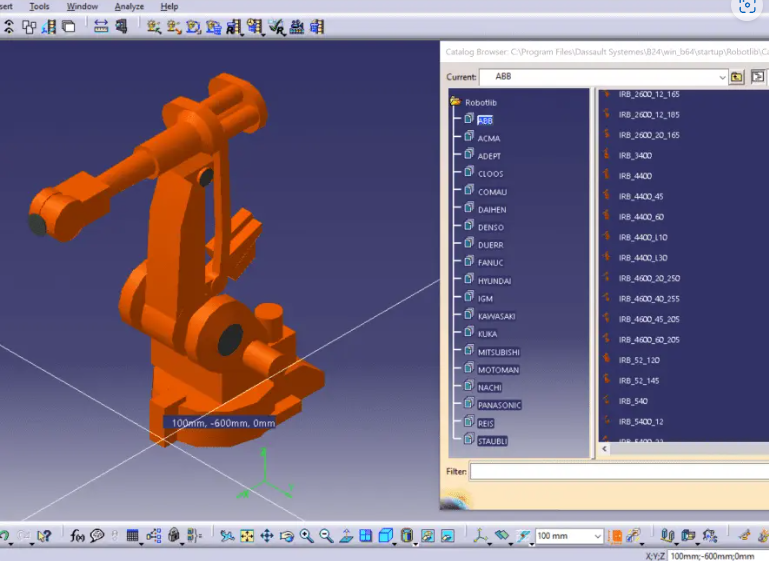Click the speech-bubble comment icon
Viewport: 769px width, 561px height.
(x=97, y=536)
